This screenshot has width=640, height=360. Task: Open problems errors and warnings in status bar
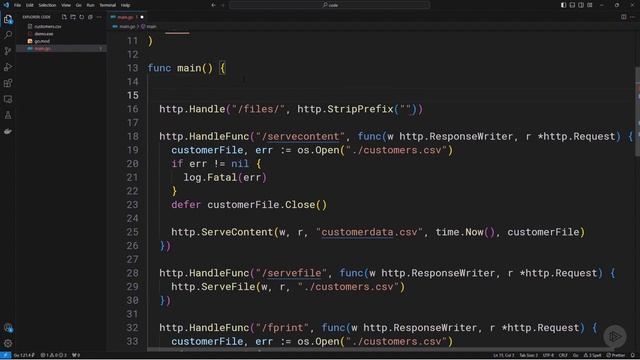click(x=54, y=356)
